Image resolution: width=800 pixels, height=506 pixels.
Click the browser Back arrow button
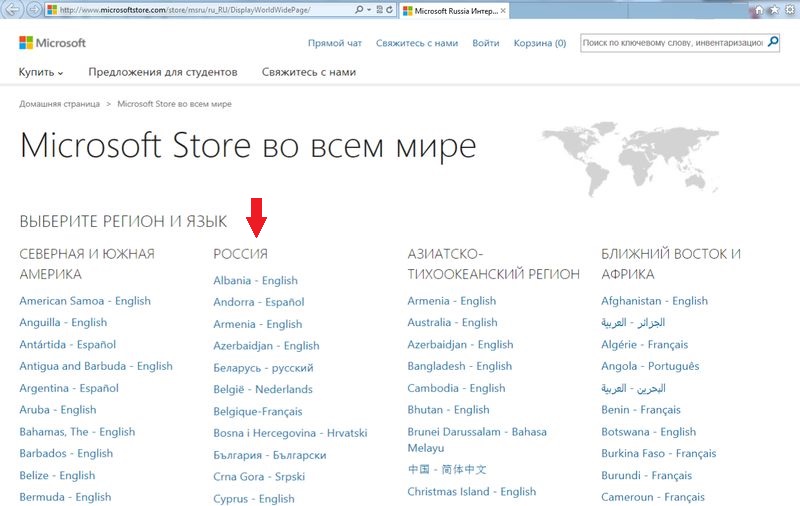(12, 9)
